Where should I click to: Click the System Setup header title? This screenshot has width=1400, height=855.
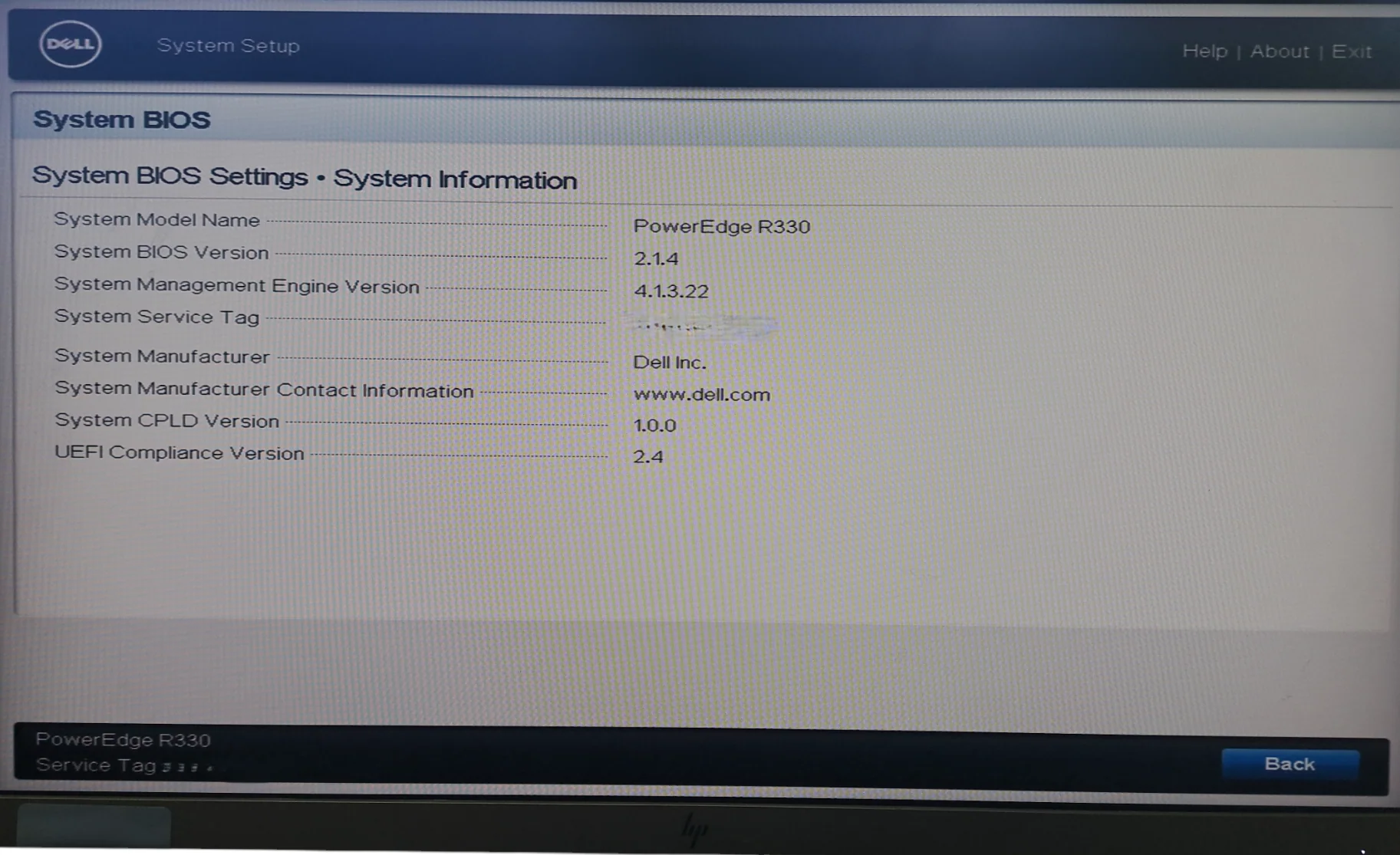[x=228, y=45]
